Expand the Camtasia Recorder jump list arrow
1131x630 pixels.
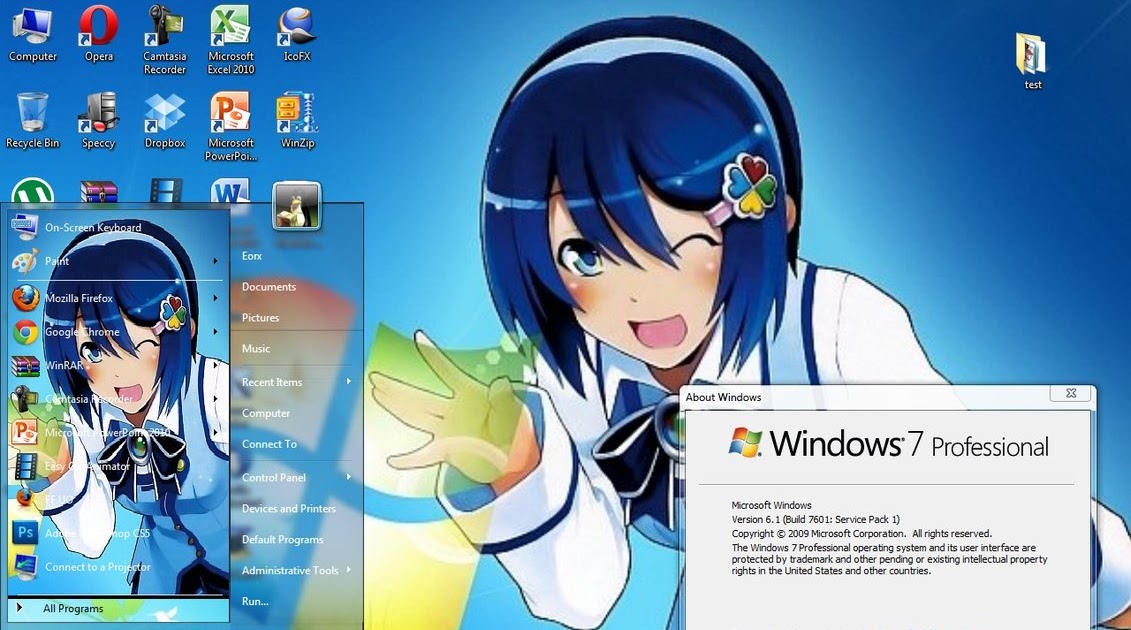coord(216,398)
